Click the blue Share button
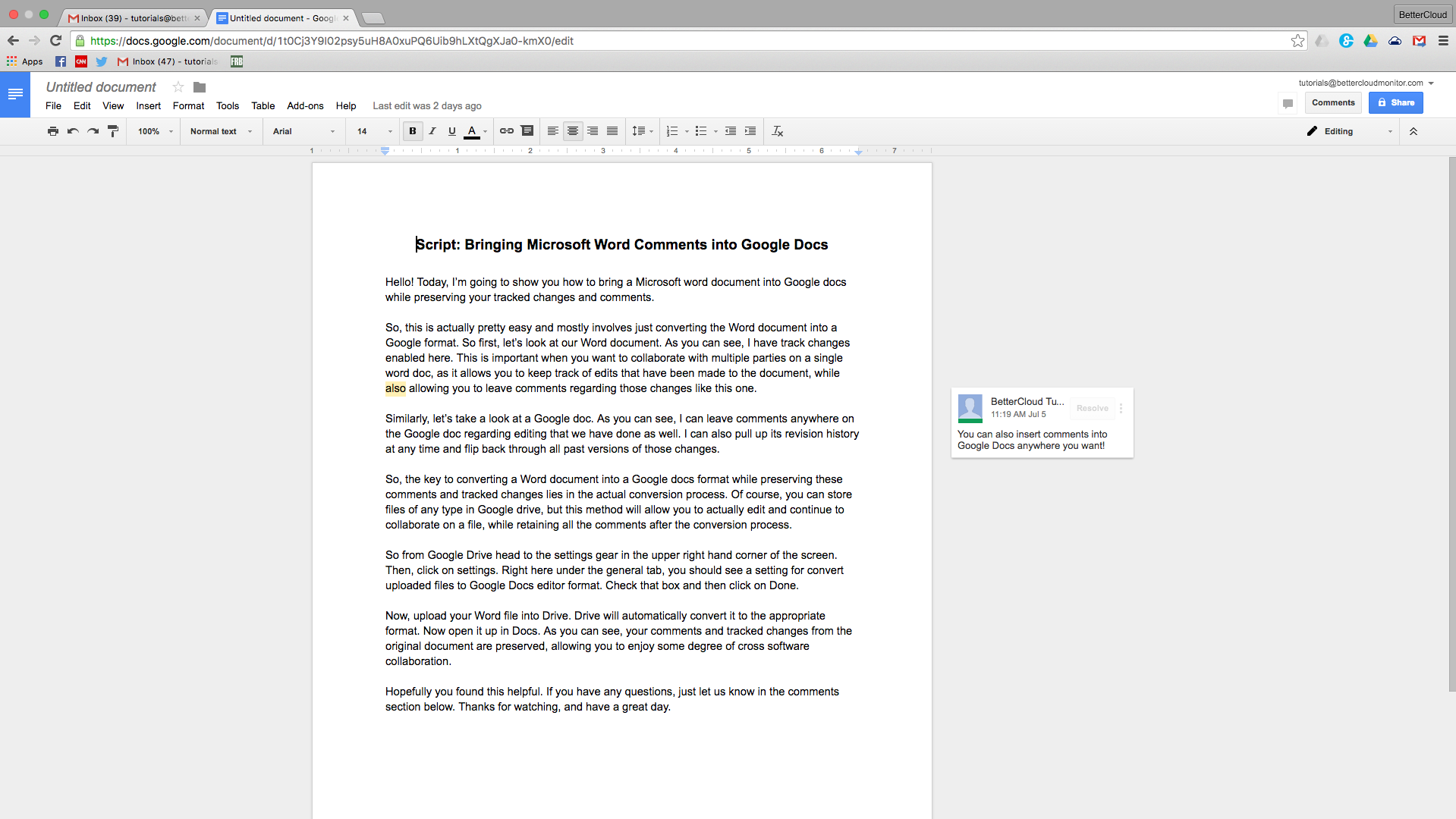Viewport: 1456px width, 819px height. click(x=1396, y=102)
